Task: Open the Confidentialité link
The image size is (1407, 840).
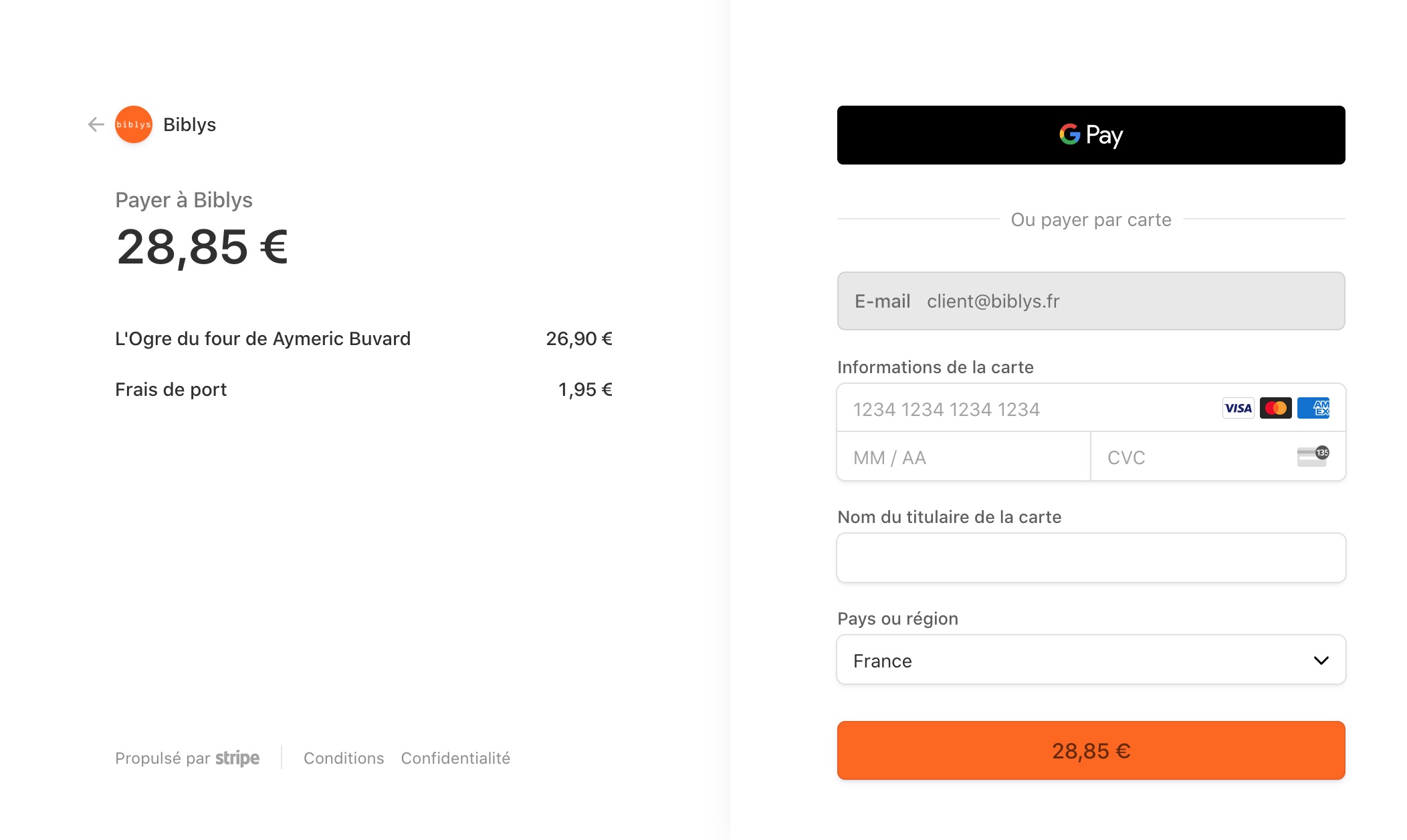Action: click(455, 758)
